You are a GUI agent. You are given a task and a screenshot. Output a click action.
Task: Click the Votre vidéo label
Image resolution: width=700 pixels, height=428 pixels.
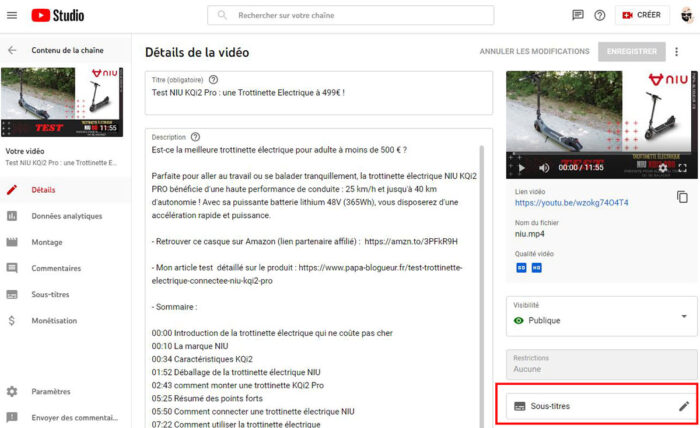[25, 151]
